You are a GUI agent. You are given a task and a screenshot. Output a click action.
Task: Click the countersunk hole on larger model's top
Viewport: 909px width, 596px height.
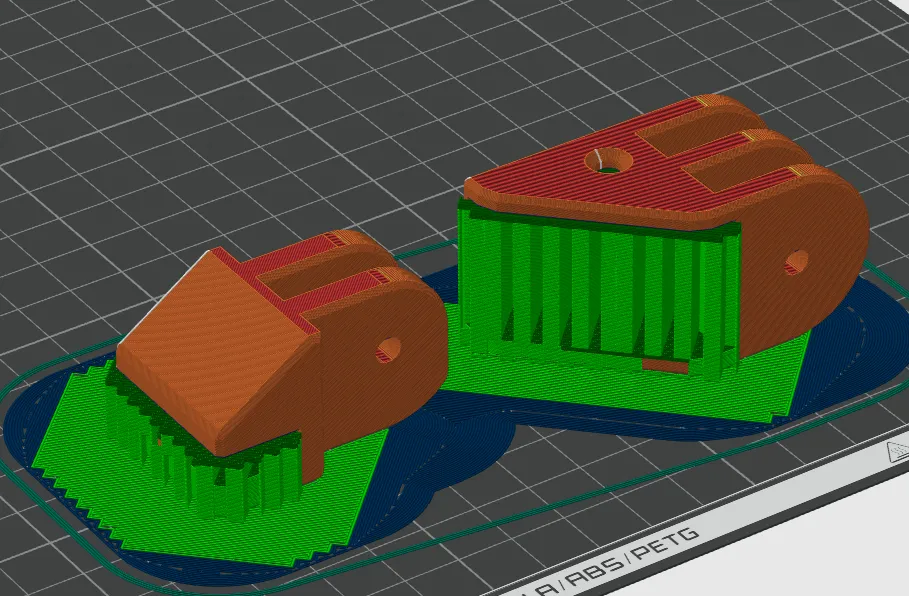click(x=608, y=159)
